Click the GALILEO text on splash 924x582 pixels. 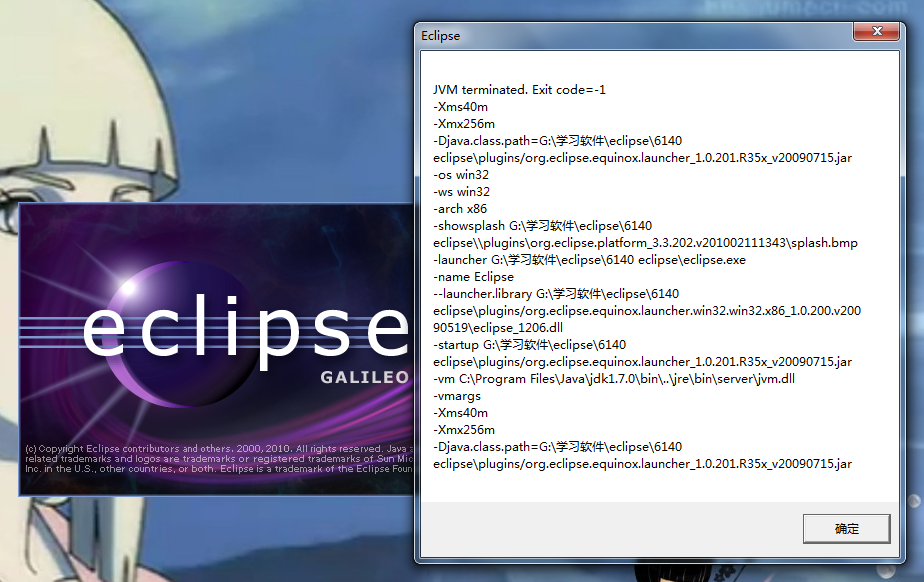(x=365, y=378)
